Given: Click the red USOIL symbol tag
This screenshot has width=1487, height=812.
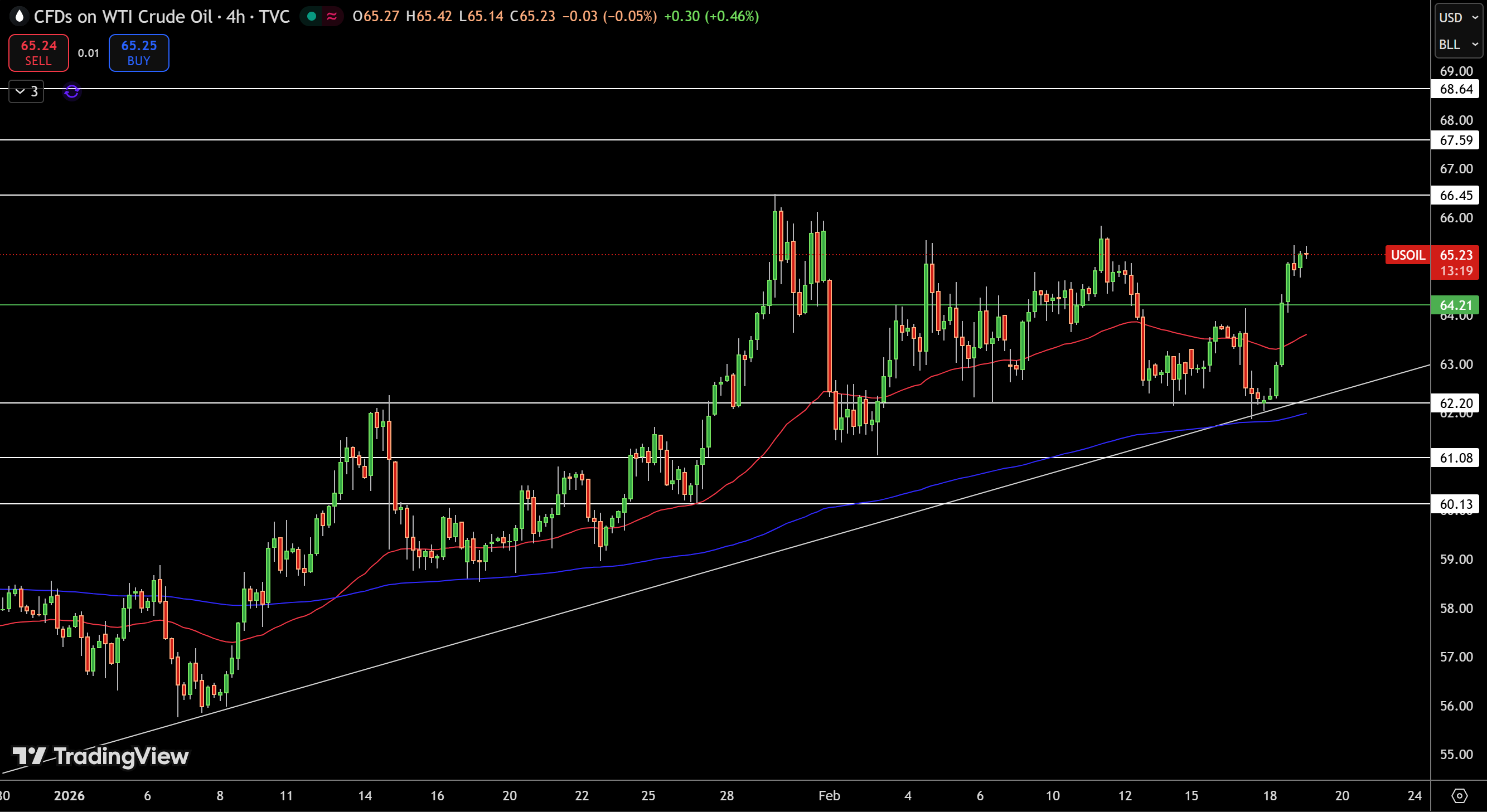Looking at the screenshot, I should (1407, 255).
